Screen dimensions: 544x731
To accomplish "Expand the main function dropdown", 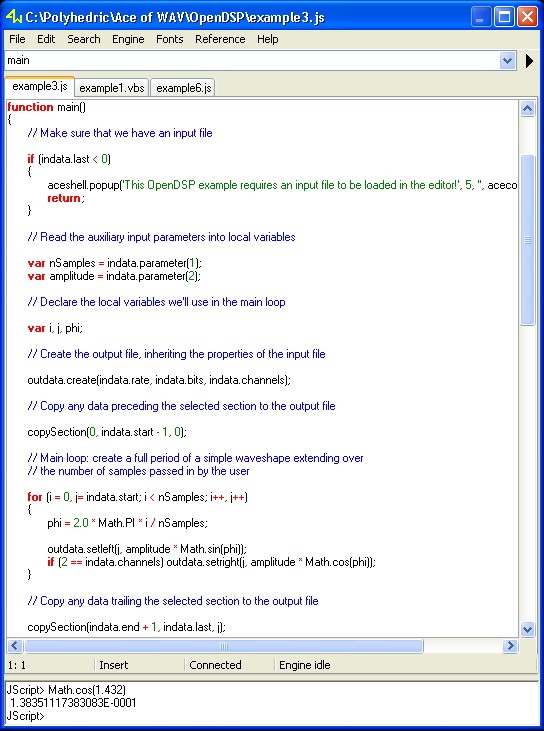I will tap(507, 61).
